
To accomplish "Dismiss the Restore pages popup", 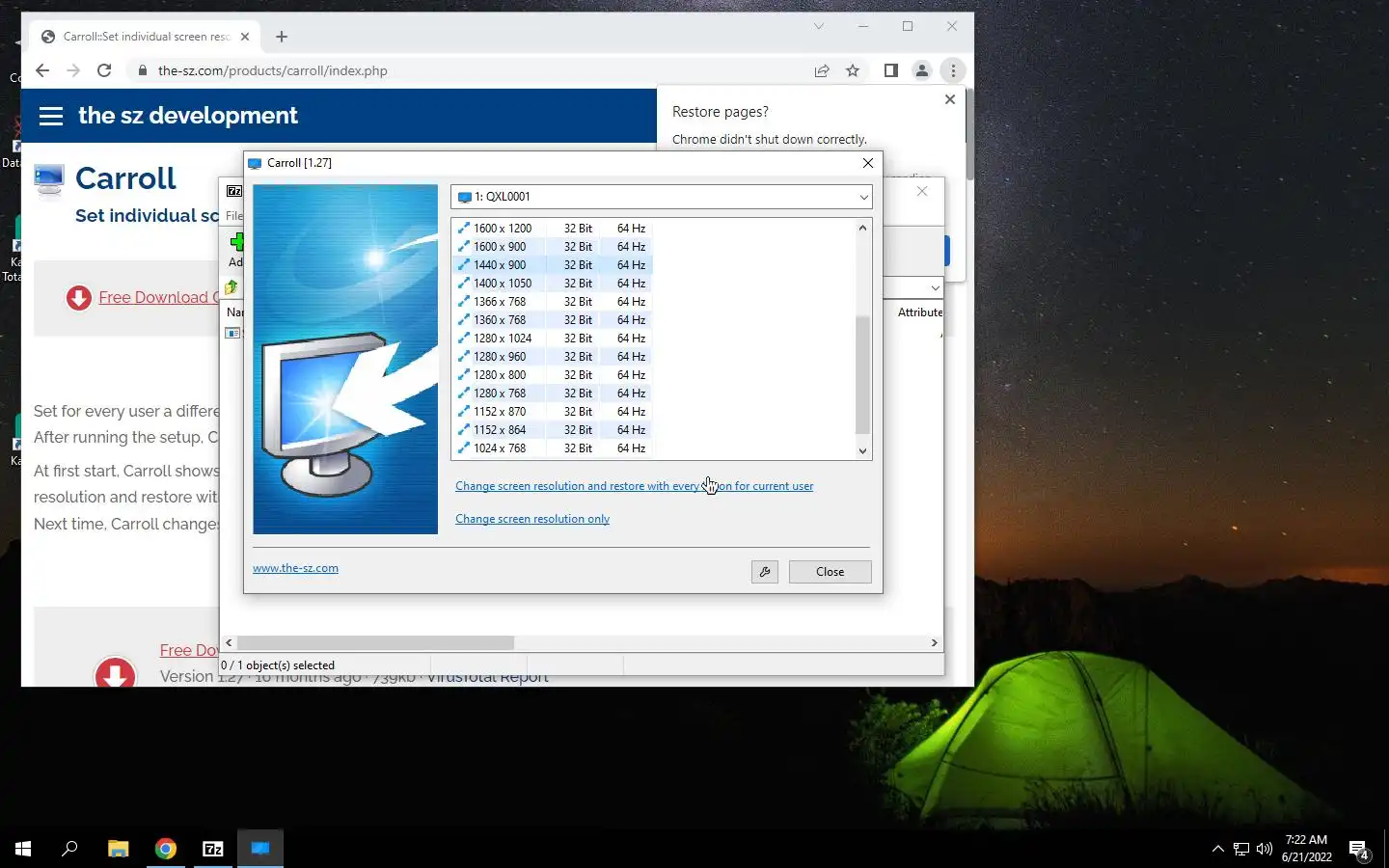I will [x=950, y=99].
